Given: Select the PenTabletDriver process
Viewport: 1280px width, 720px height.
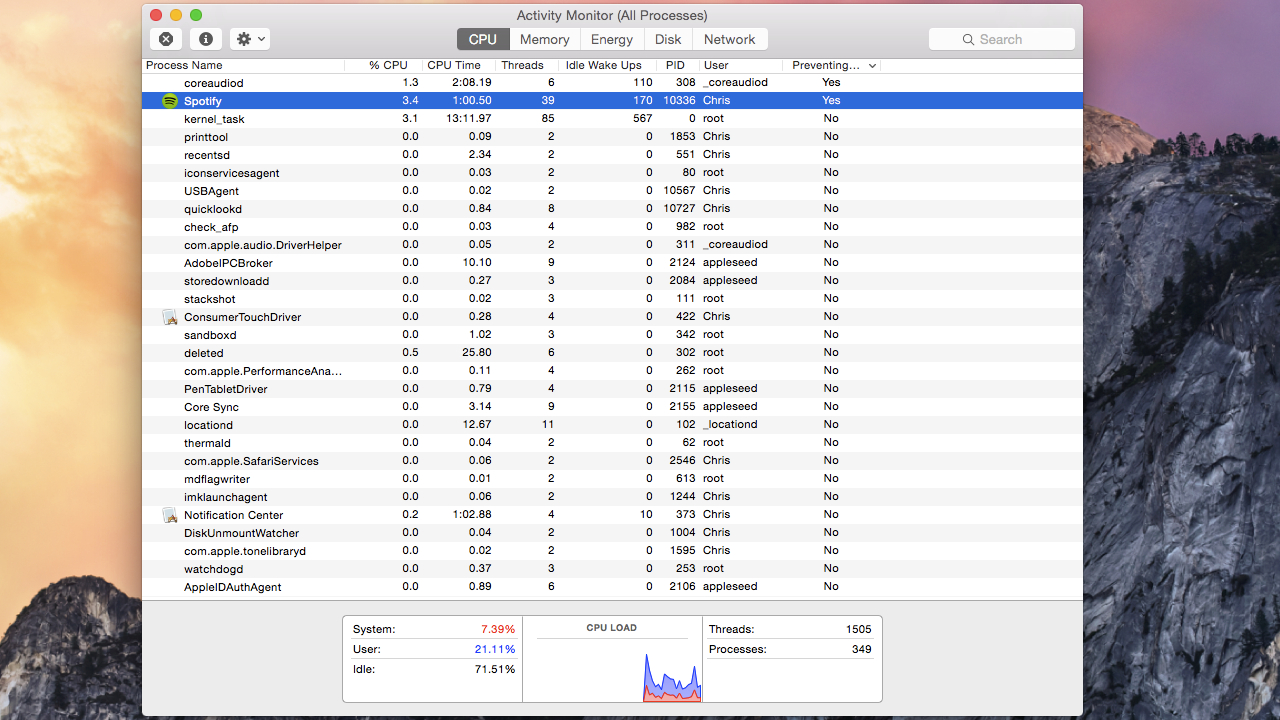Looking at the screenshot, I should 226,389.
